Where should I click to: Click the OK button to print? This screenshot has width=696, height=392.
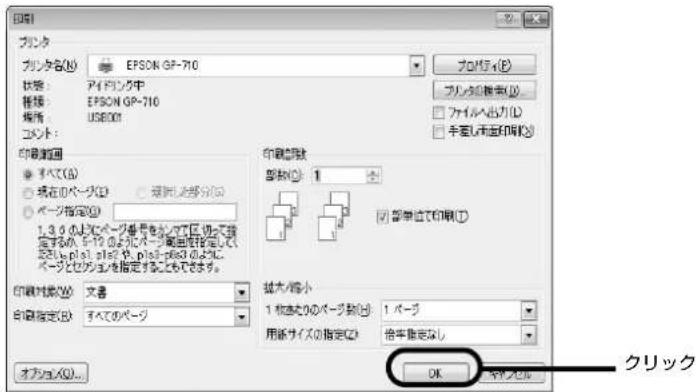tap(435, 373)
